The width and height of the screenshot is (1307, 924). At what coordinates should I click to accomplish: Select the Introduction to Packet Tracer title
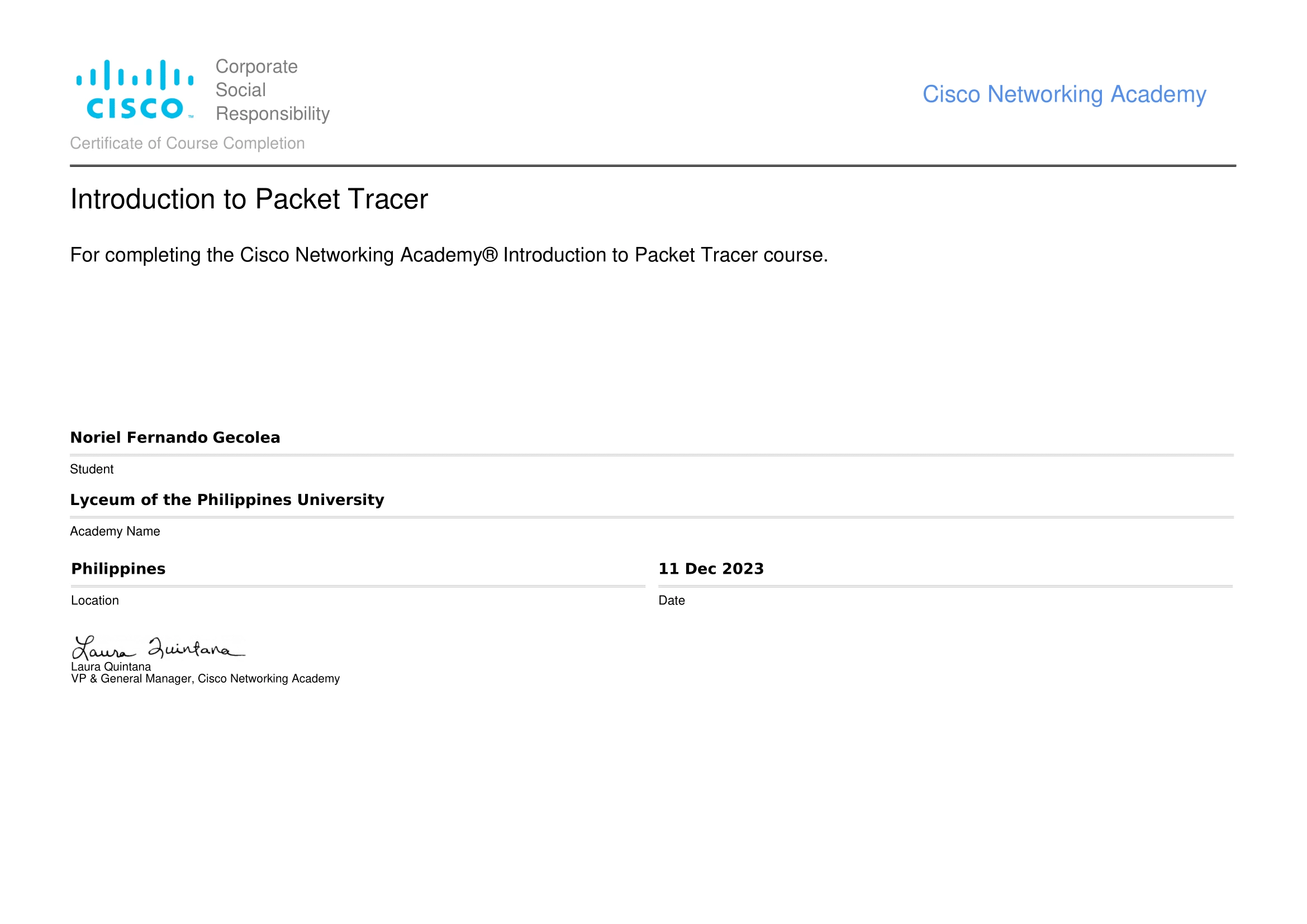point(249,199)
